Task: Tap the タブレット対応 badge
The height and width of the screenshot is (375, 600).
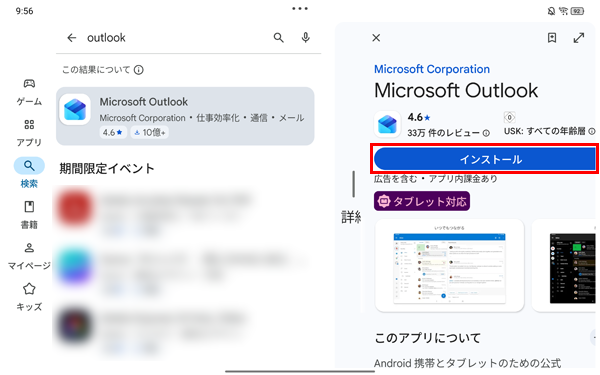Action: point(422,201)
